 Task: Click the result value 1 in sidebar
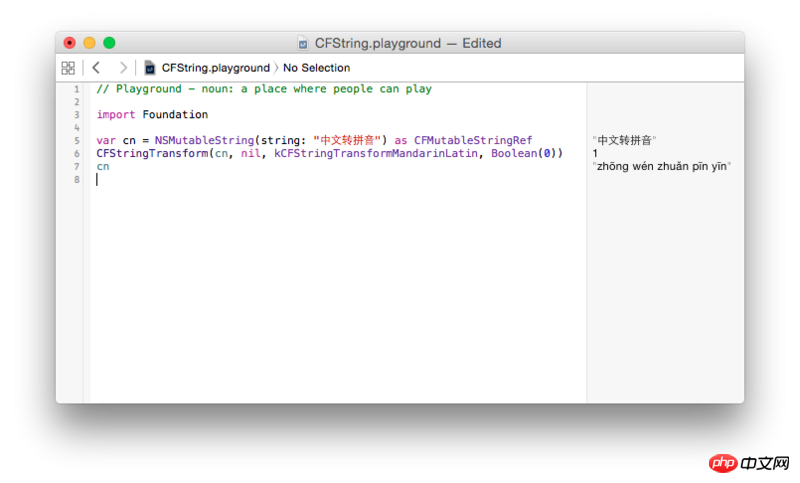pos(595,153)
